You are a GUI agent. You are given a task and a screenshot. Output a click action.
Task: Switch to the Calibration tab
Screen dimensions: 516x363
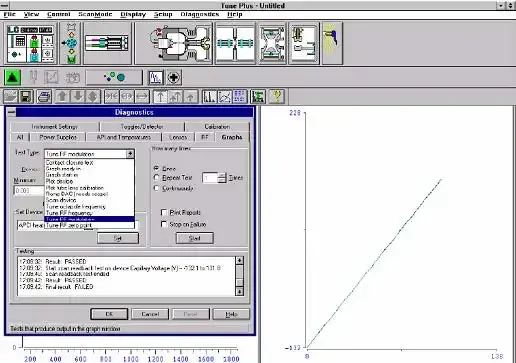[x=217, y=127]
